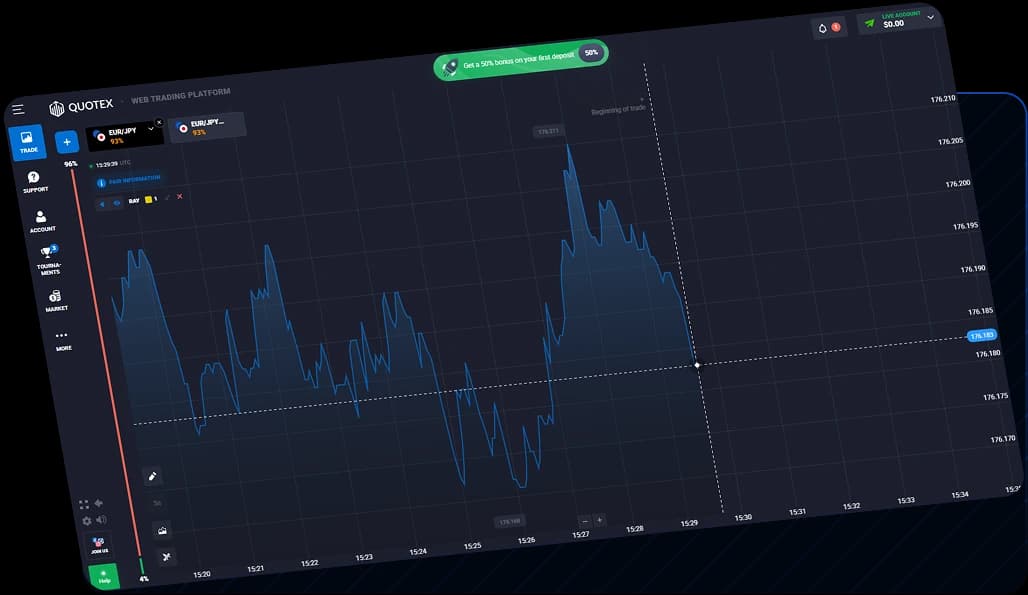Open the Support section in the sidebar
Screen dimensions: 1028x595
point(35,182)
